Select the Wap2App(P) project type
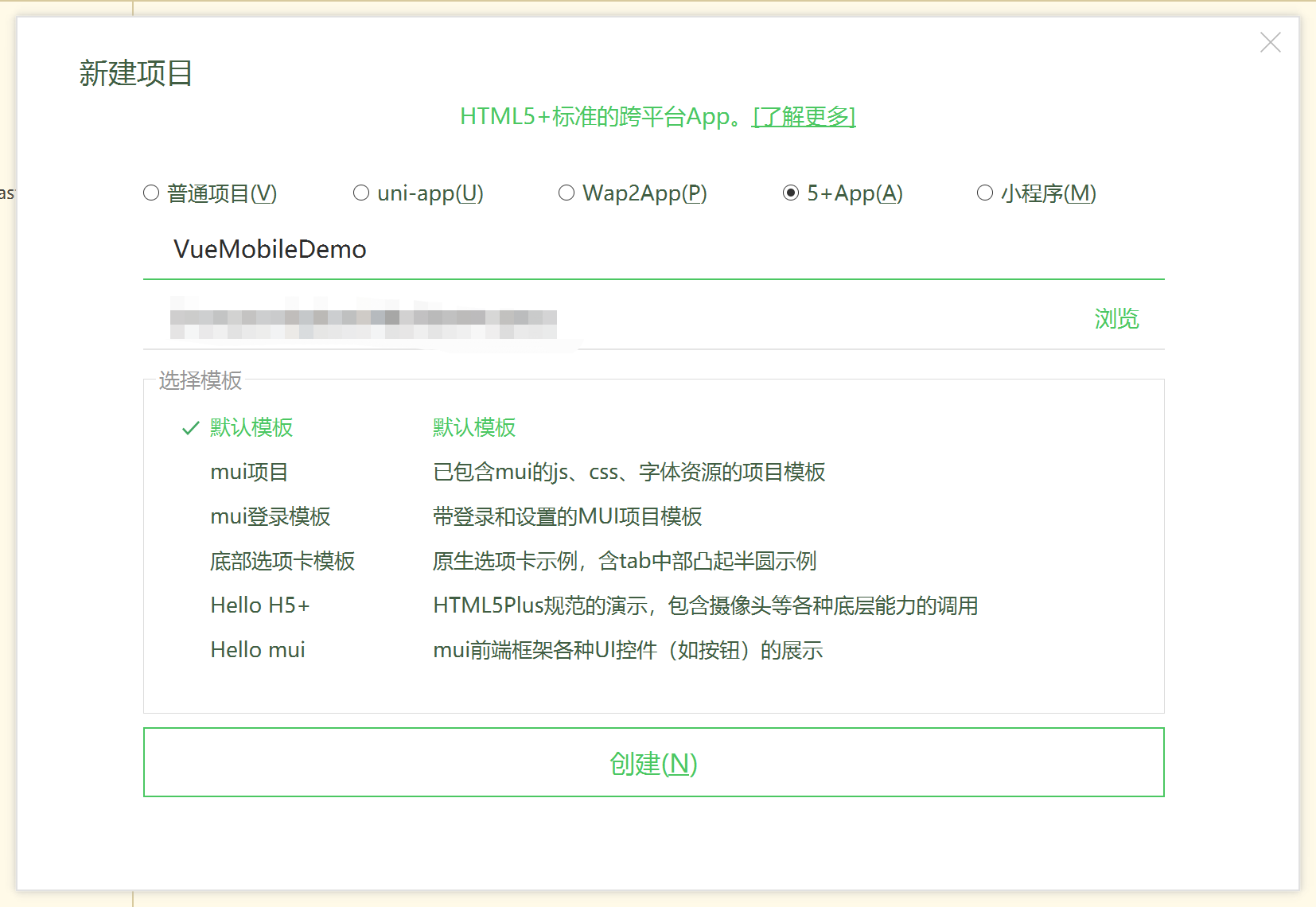 (x=567, y=193)
